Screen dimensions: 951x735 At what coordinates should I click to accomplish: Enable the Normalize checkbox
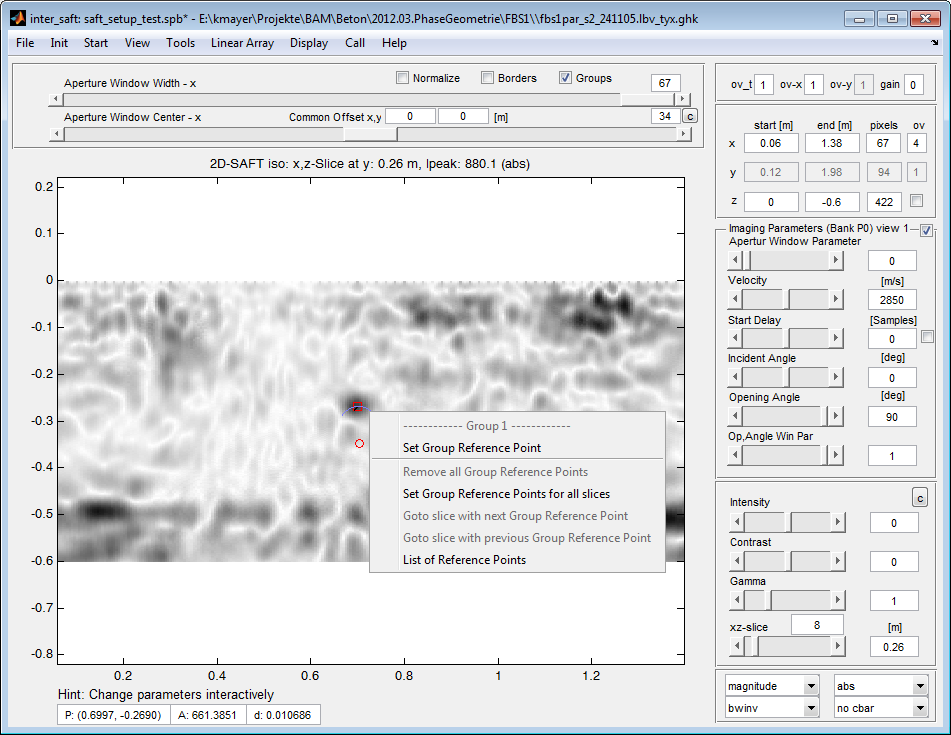pyautogui.click(x=402, y=78)
